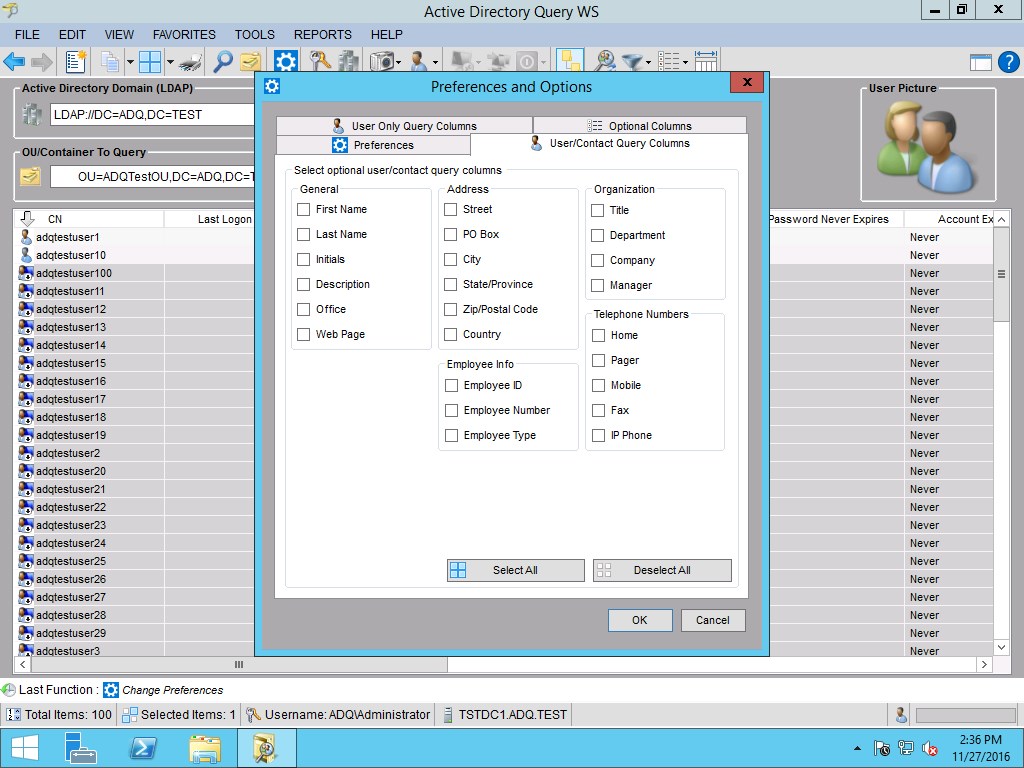Viewport: 1024px width, 768px height.
Task: Click the window layout icon beside help
Action: (x=981, y=63)
